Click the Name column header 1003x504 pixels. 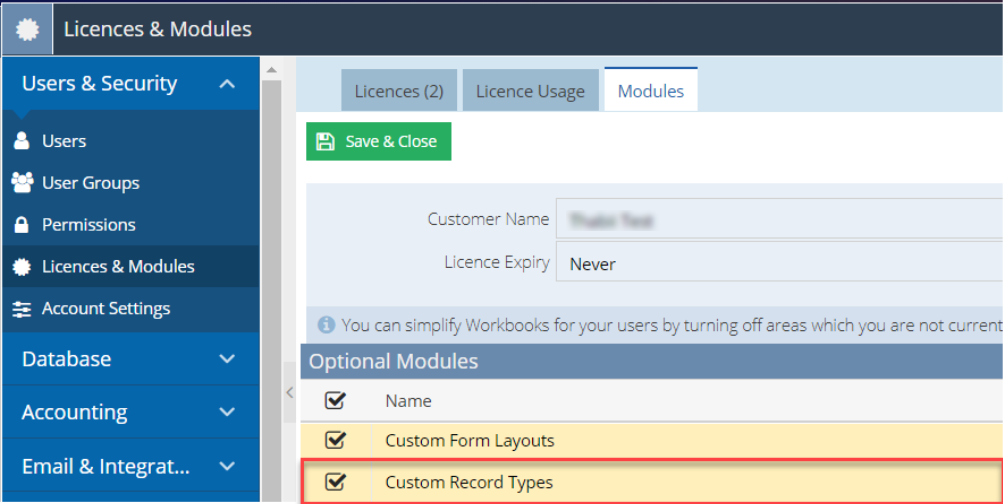(408, 401)
